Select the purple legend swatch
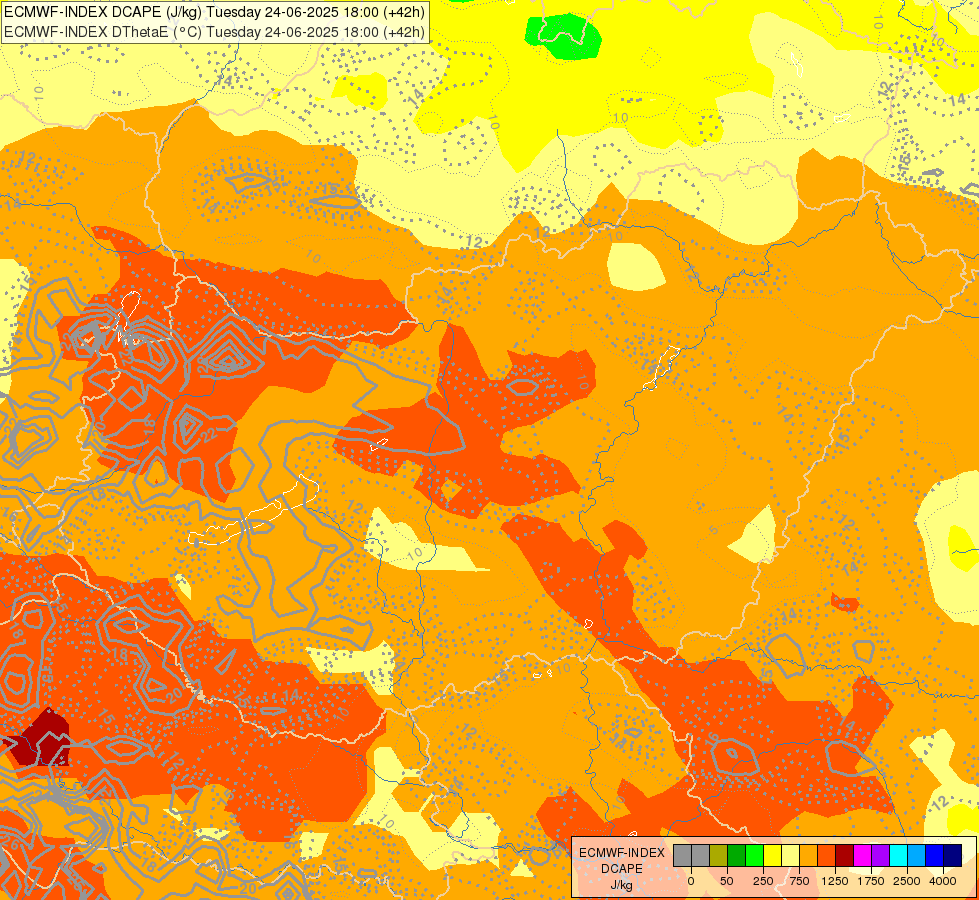979x900 pixels. click(880, 855)
